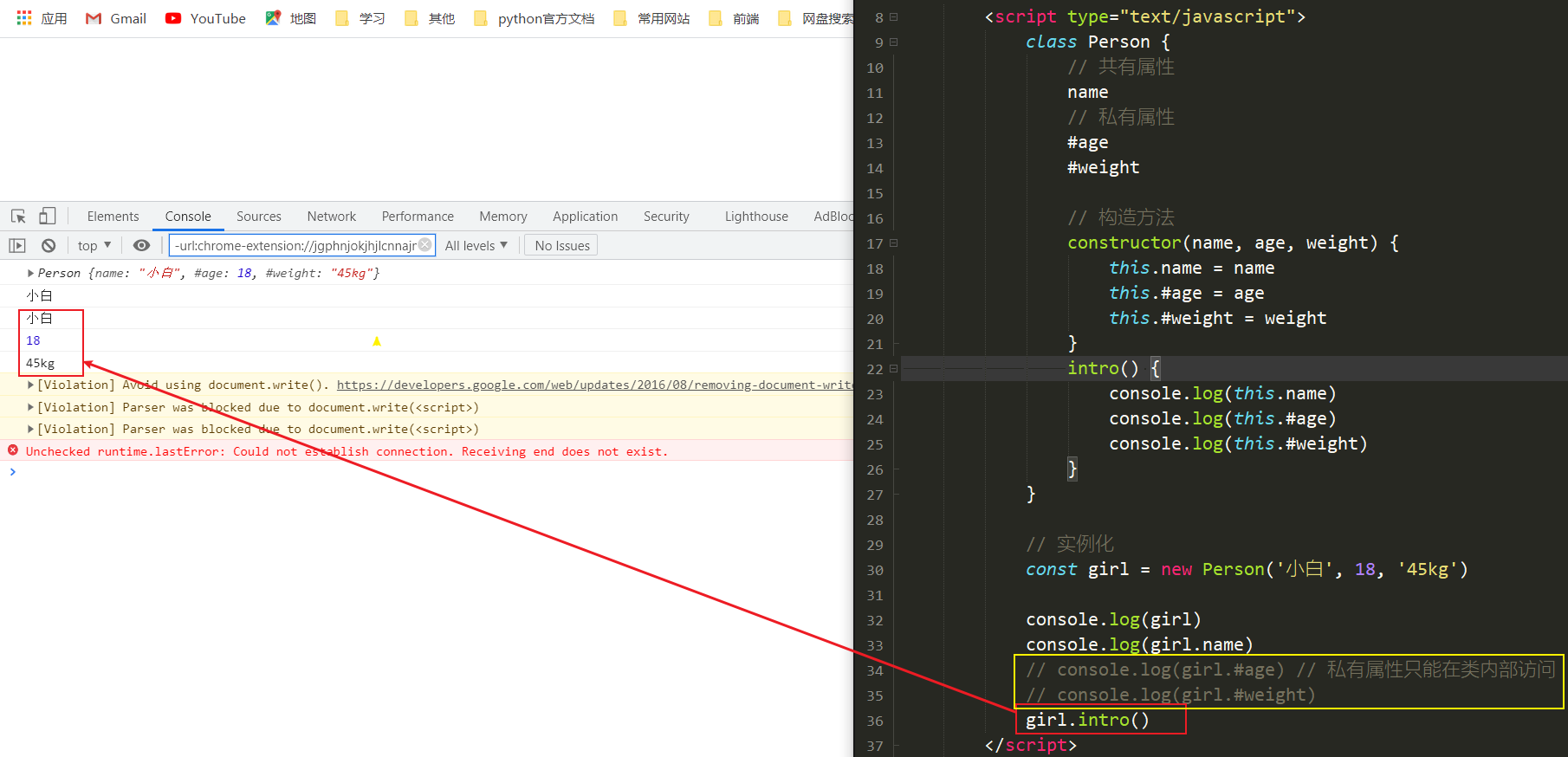This screenshot has width=1568, height=757.
Task: Show the console sidebar
Action: point(17,246)
